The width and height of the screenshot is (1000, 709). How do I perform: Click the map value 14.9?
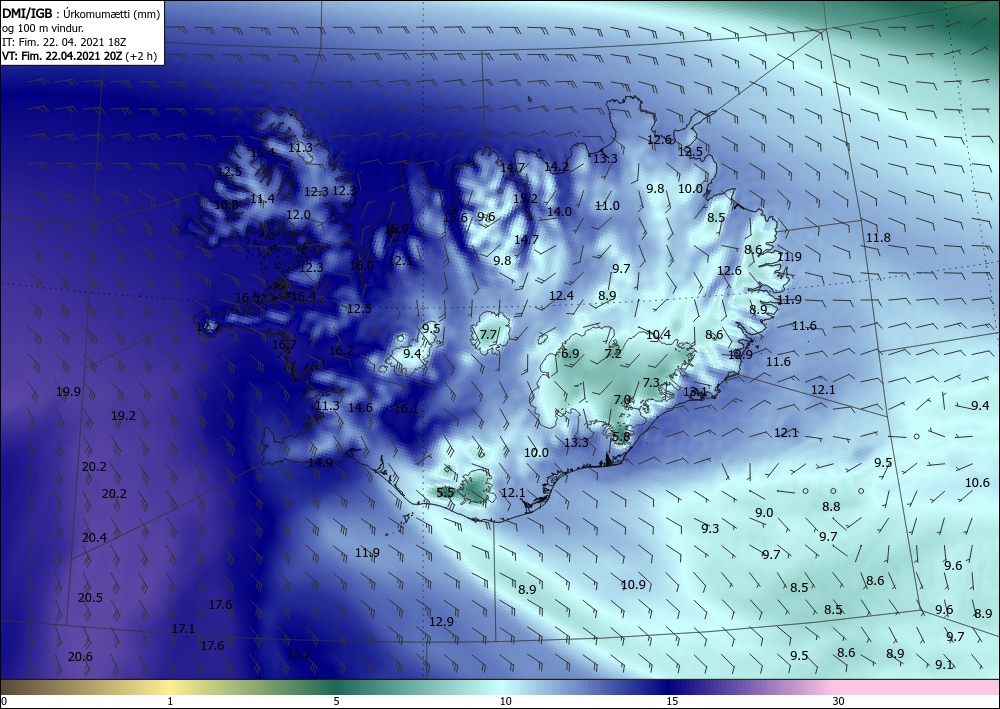(320, 462)
